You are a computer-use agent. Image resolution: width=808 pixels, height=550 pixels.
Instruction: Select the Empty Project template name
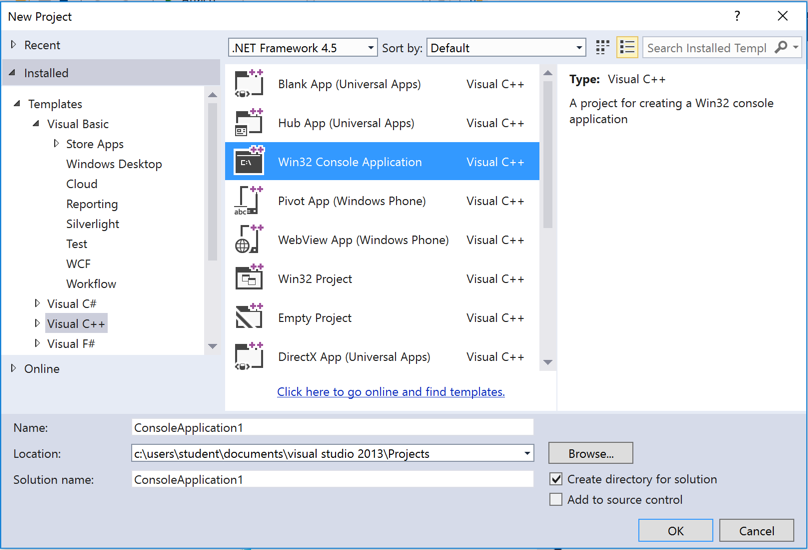314,318
